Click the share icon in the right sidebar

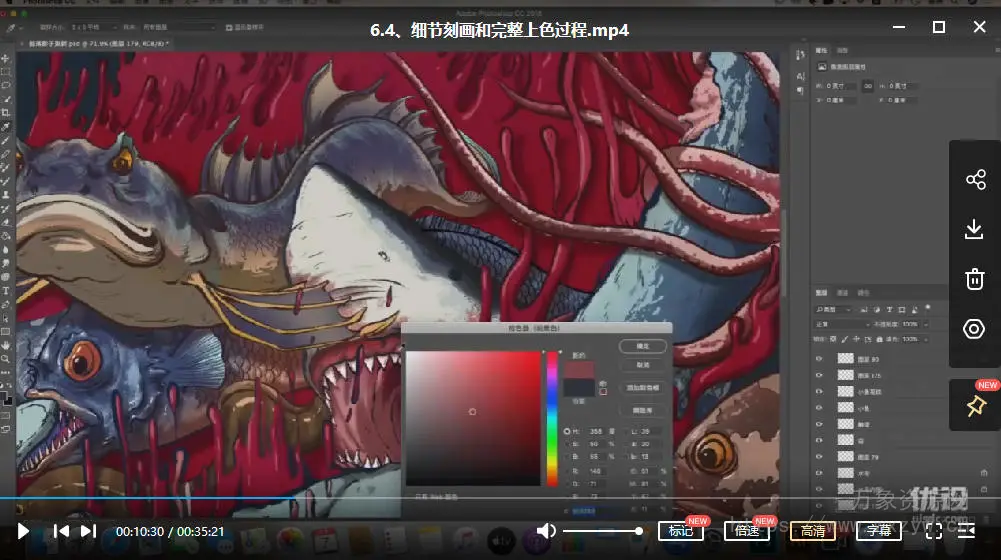(x=975, y=180)
